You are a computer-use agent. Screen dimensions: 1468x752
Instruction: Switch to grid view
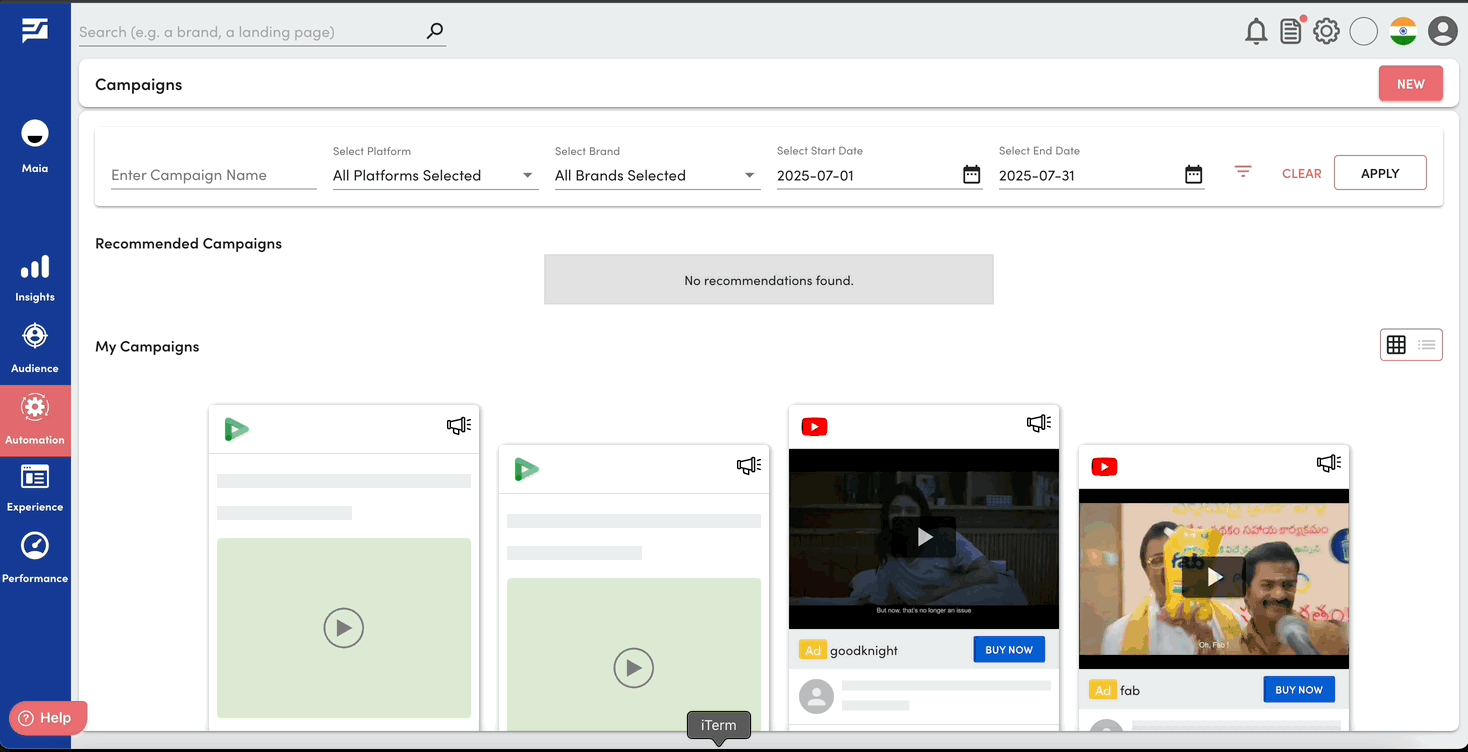tap(1396, 345)
